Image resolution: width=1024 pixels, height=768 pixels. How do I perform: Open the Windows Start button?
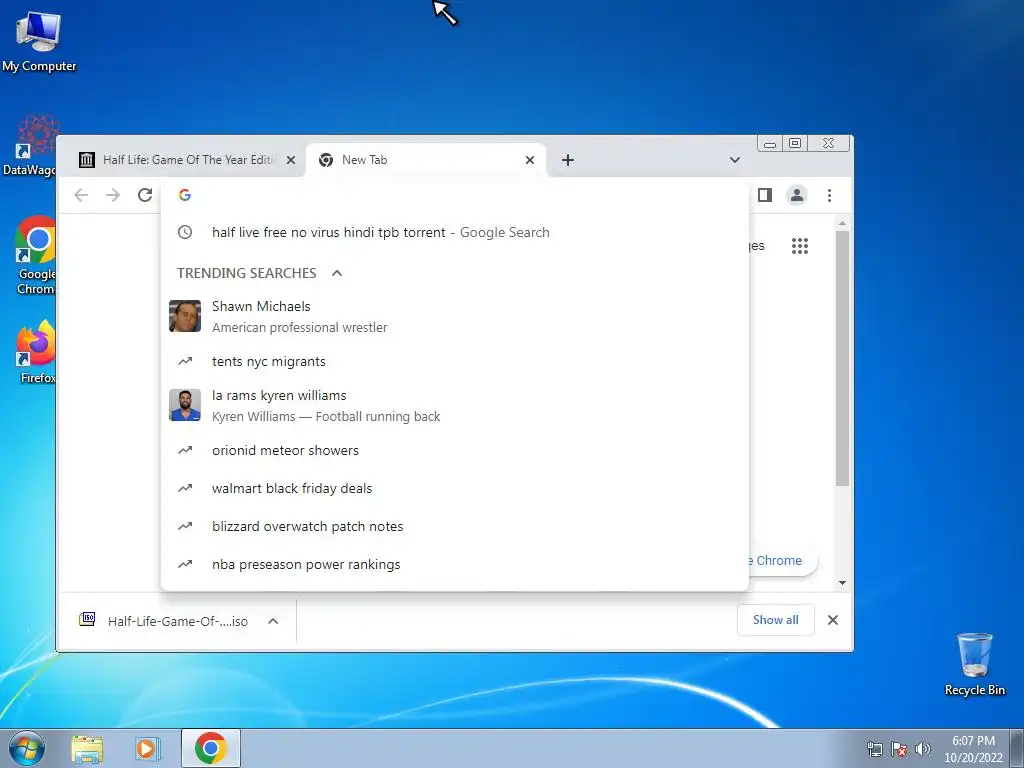click(x=26, y=748)
